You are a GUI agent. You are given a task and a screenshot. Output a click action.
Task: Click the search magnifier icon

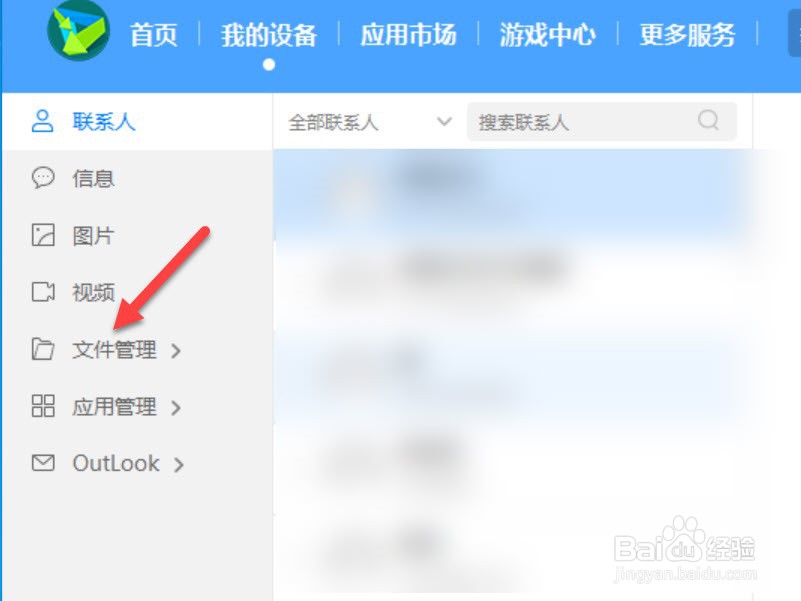[x=708, y=121]
